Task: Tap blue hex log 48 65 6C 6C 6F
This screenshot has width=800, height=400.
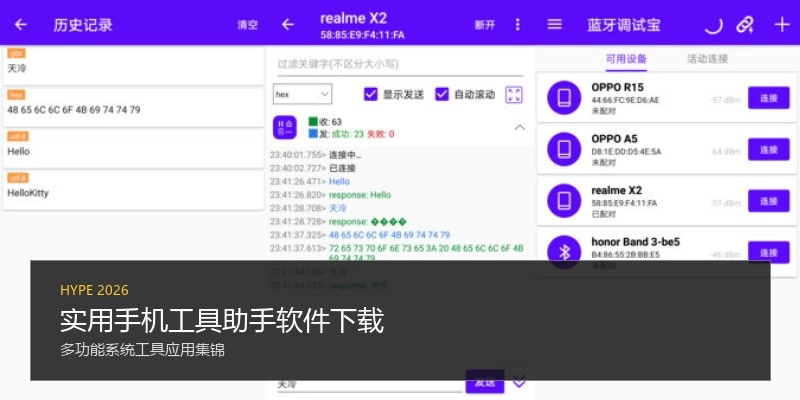Action: pyautogui.click(x=389, y=235)
